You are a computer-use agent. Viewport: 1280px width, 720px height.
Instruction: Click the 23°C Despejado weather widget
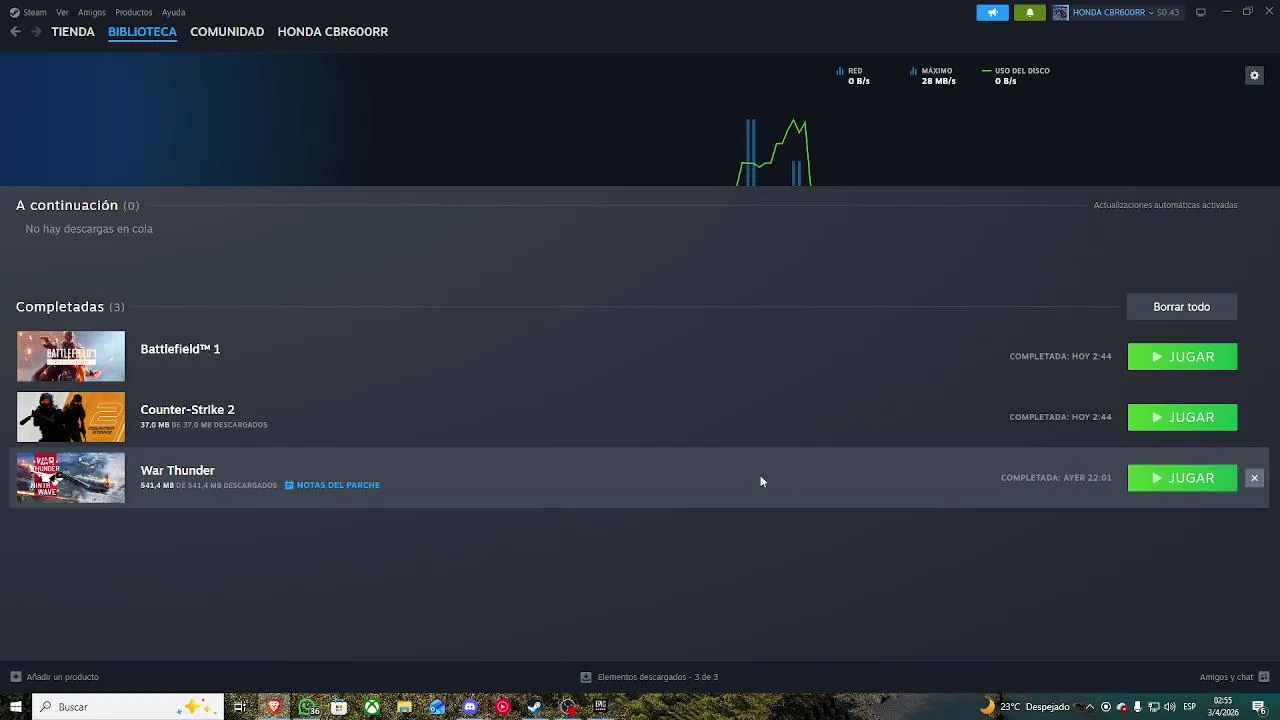[1025, 707]
